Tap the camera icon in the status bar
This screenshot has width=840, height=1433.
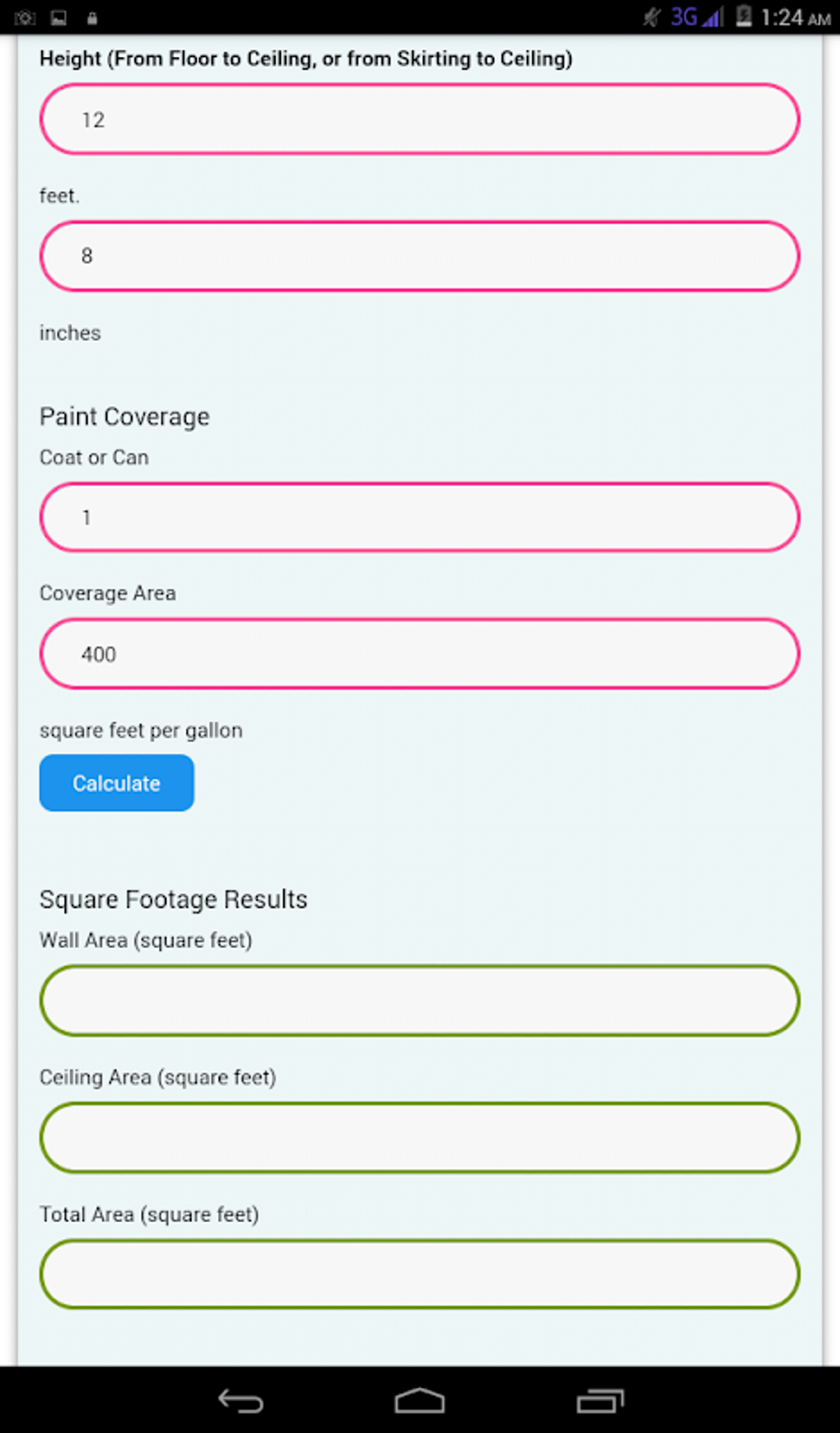pos(25,16)
